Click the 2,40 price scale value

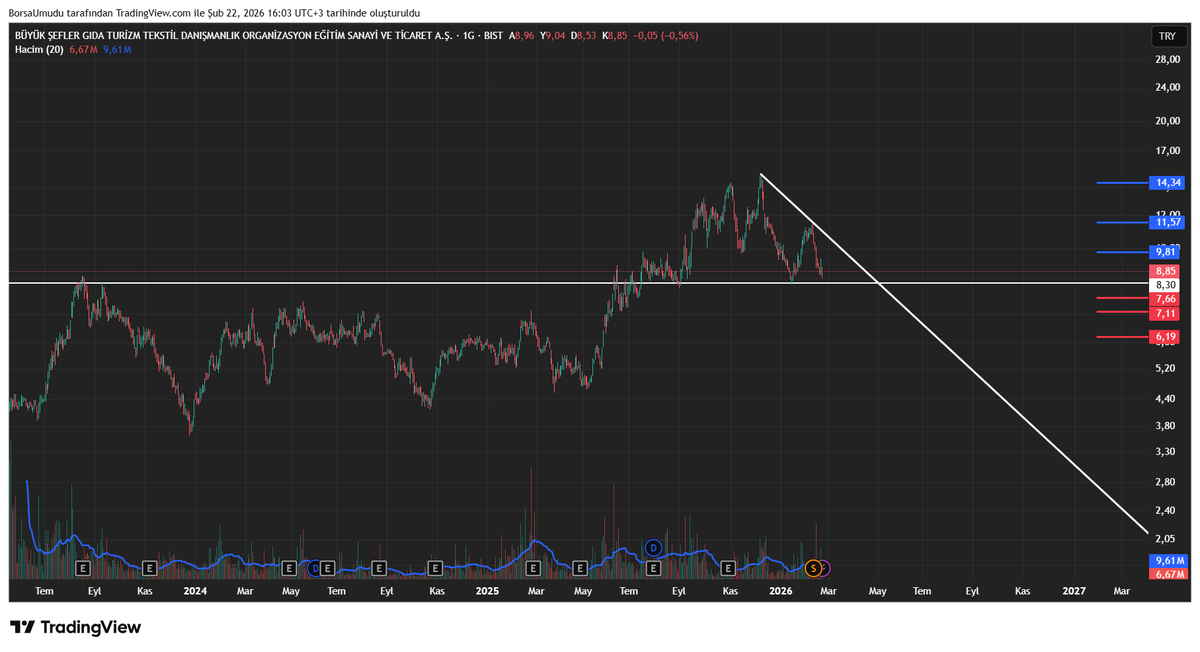point(1165,511)
